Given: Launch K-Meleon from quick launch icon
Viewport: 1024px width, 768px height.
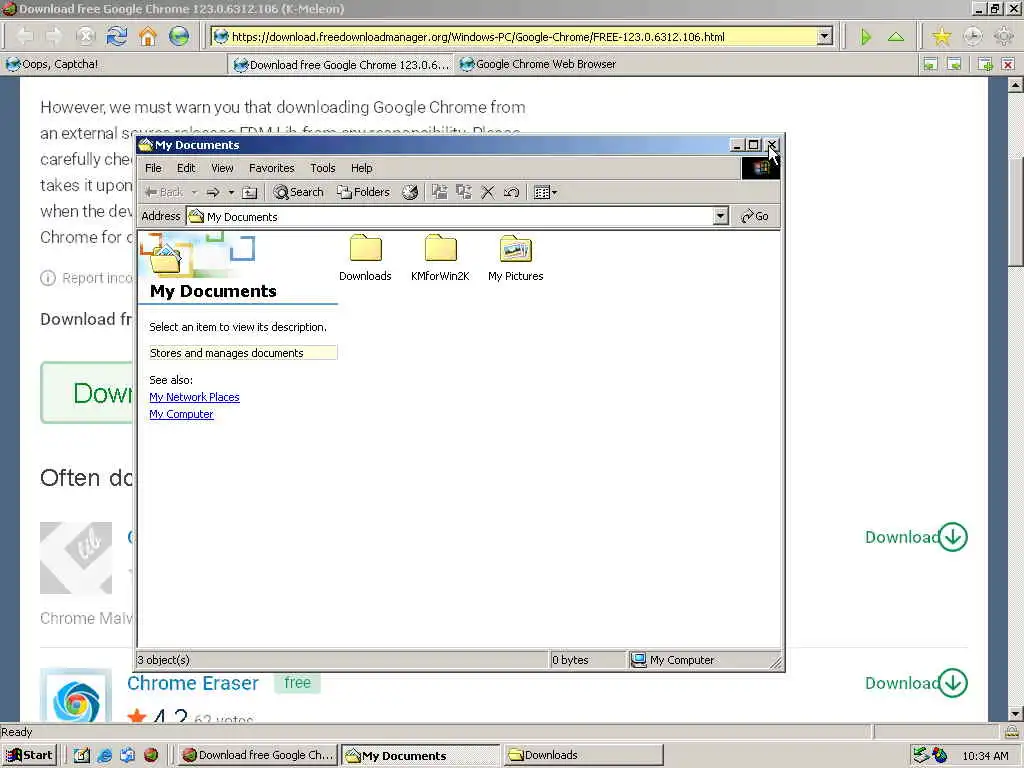Looking at the screenshot, I should coord(151,755).
